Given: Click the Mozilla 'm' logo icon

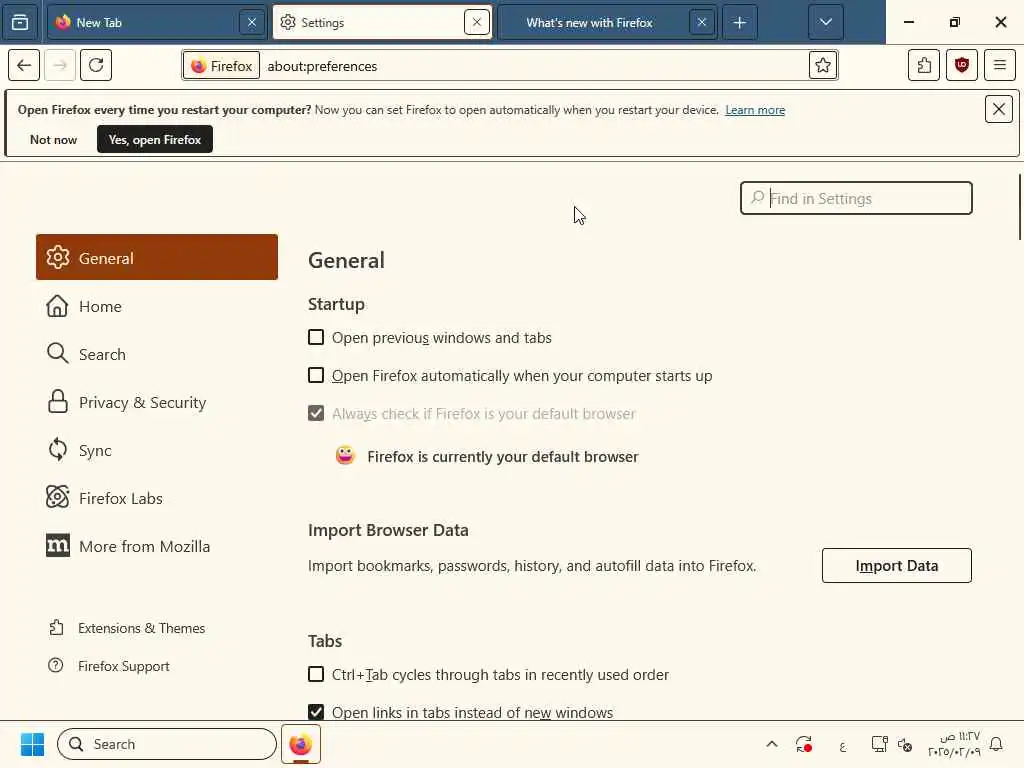Looking at the screenshot, I should [57, 545].
